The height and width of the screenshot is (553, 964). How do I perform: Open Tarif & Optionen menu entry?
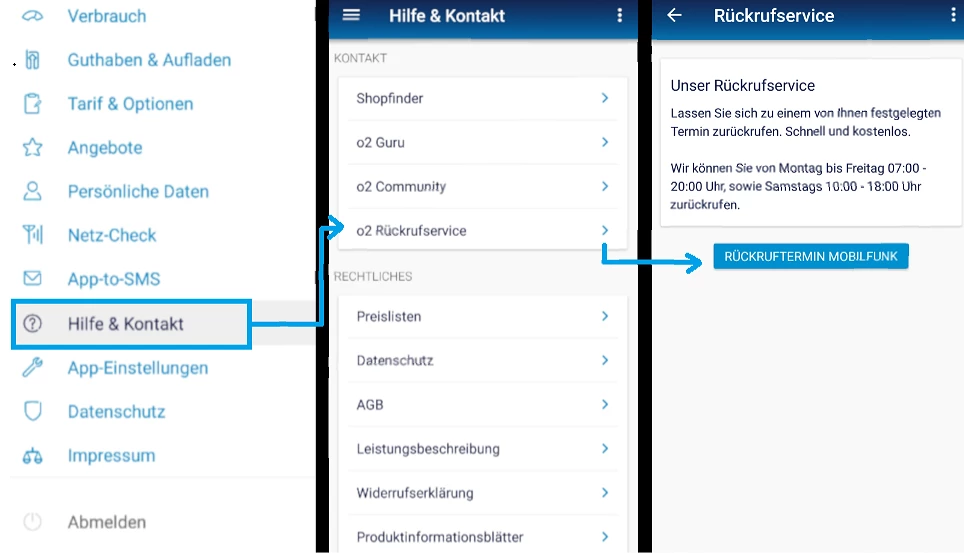coord(130,104)
